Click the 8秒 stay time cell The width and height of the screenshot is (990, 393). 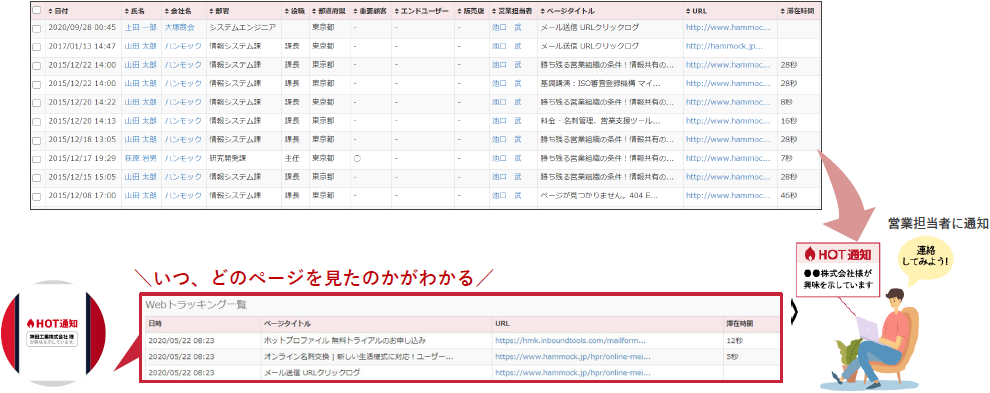pos(787,102)
